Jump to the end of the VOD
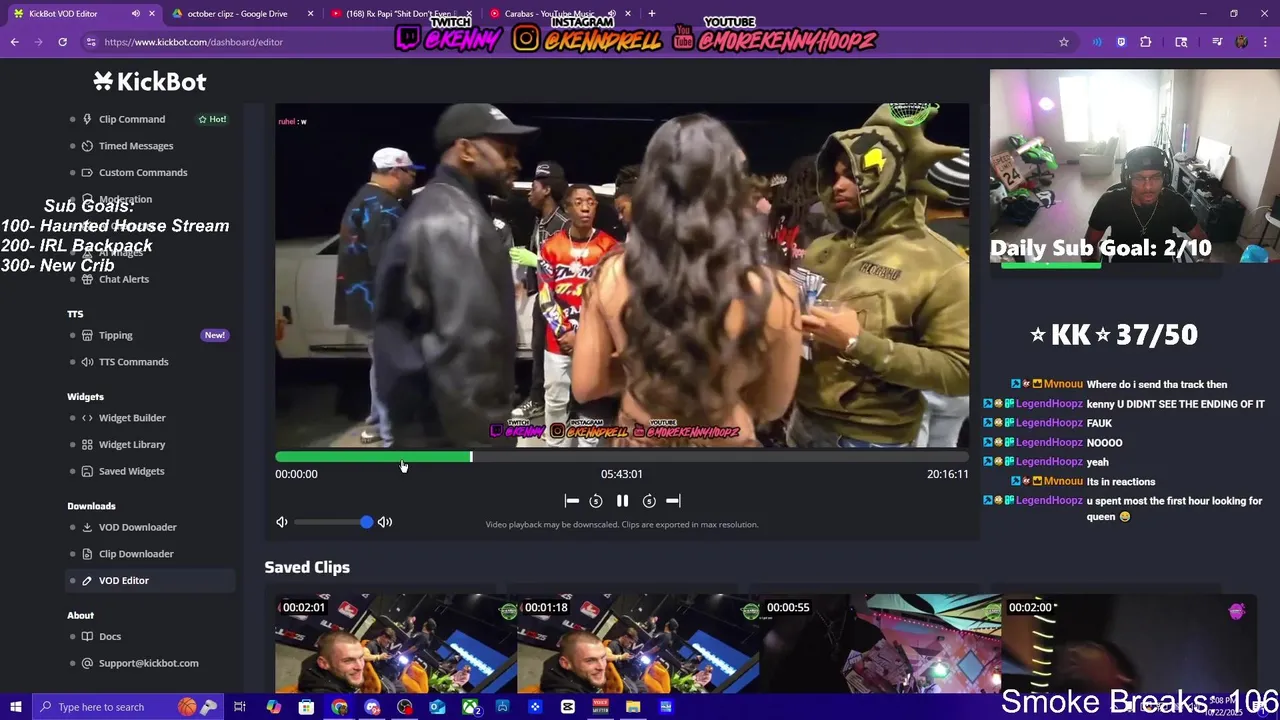The image size is (1280, 720). pos(673,501)
